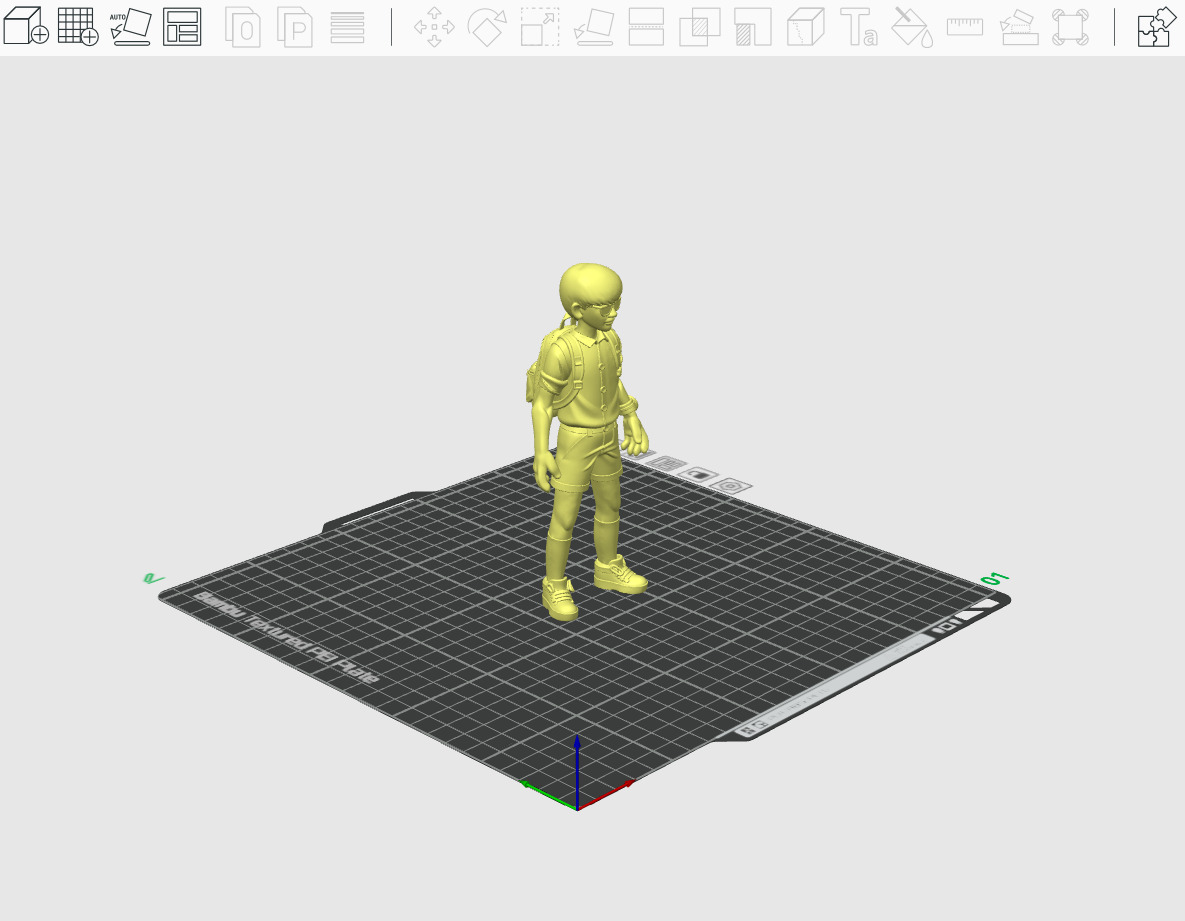
Task: Open Mesh Boolean overlapping squares tool
Action: 699,27
